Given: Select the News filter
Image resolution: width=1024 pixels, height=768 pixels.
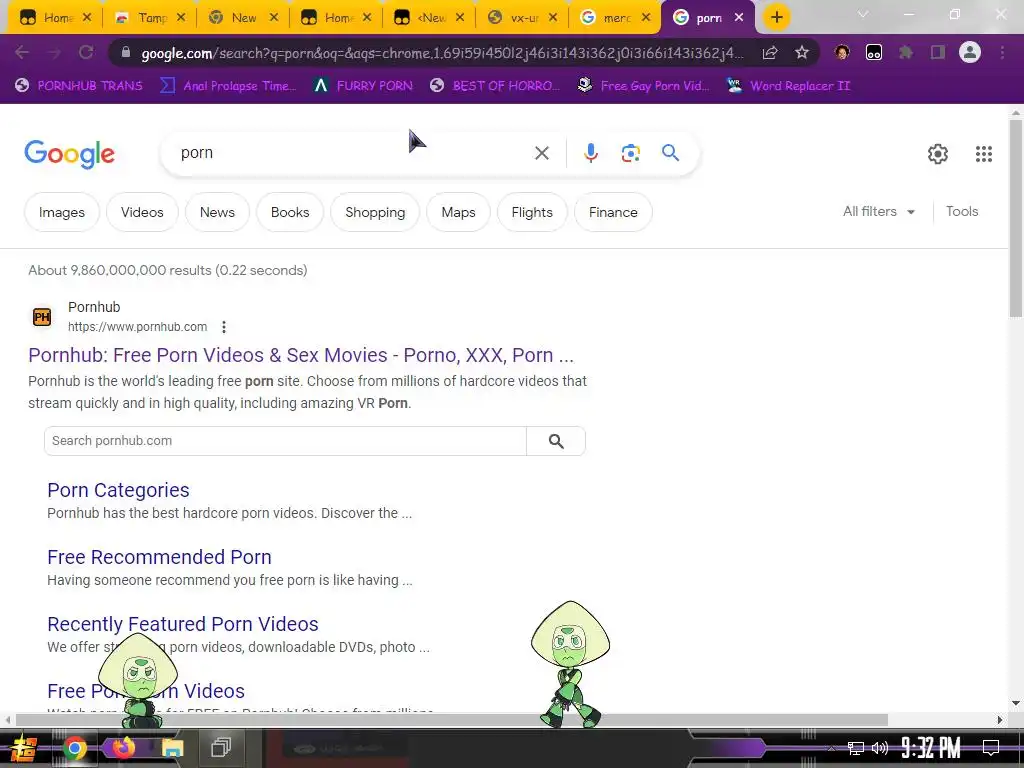Looking at the screenshot, I should coord(217,212).
